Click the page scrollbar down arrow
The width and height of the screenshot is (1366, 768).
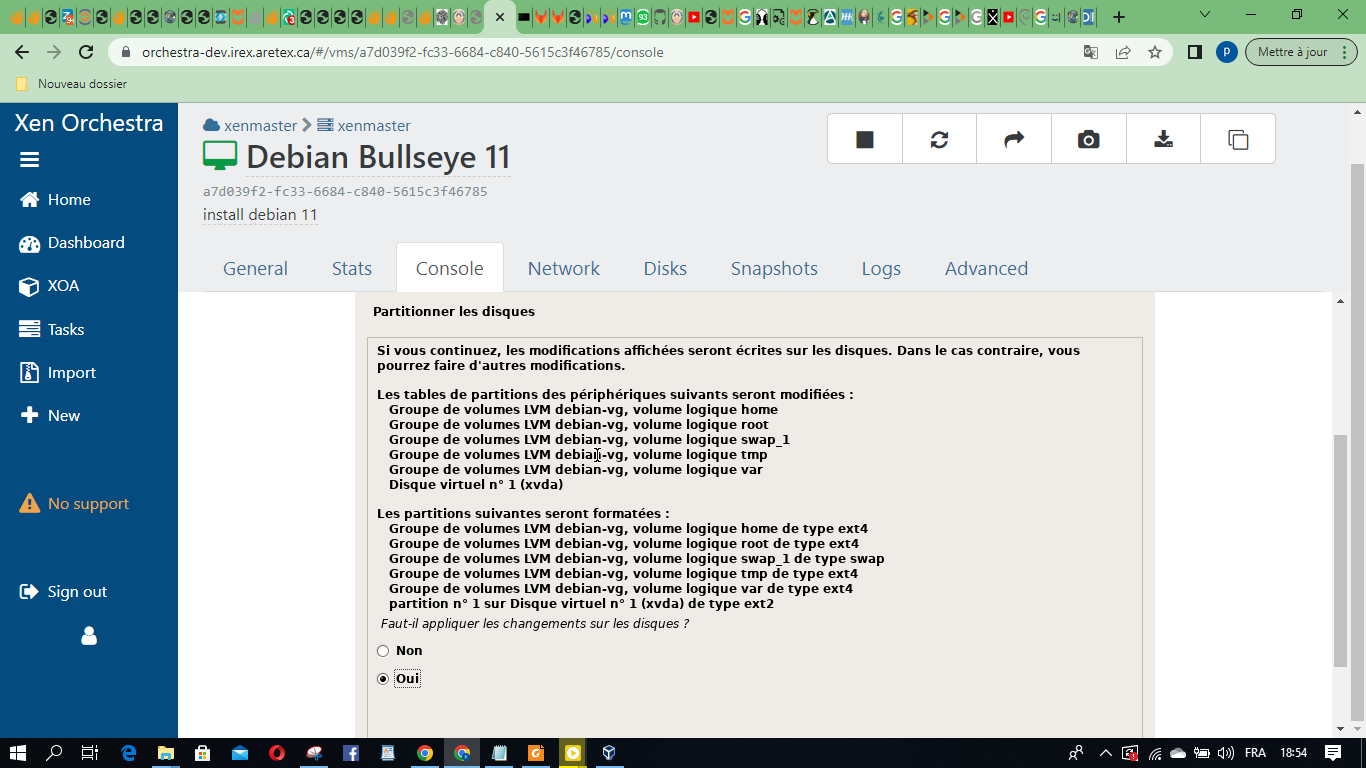pyautogui.click(x=1358, y=728)
